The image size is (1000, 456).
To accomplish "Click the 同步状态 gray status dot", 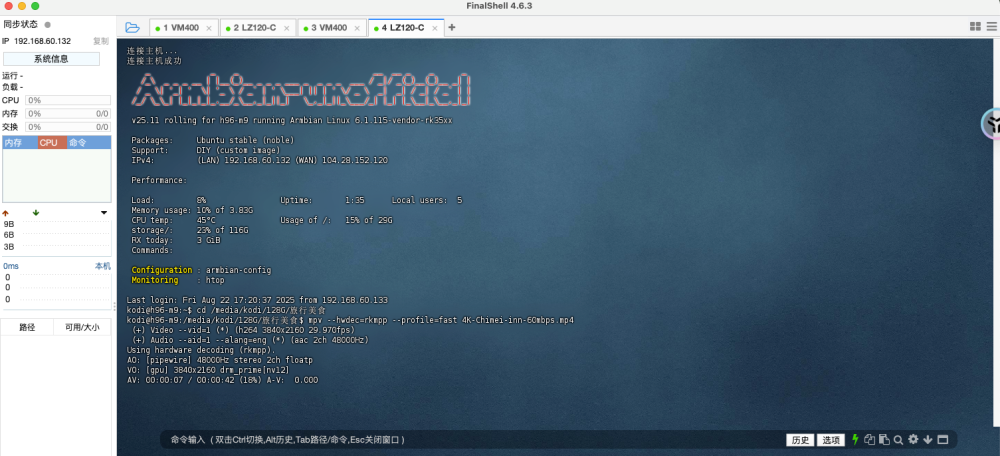I will pos(47,24).
